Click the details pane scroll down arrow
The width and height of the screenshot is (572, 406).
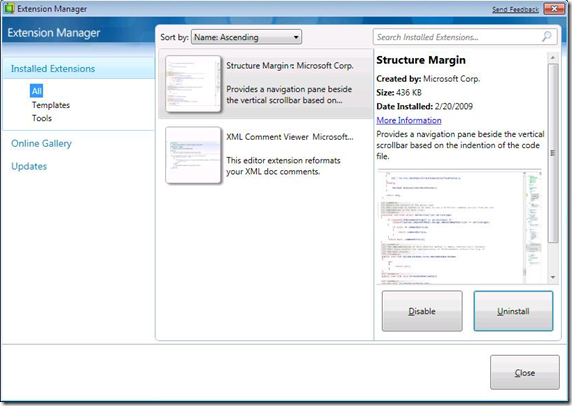pyautogui.click(x=553, y=277)
